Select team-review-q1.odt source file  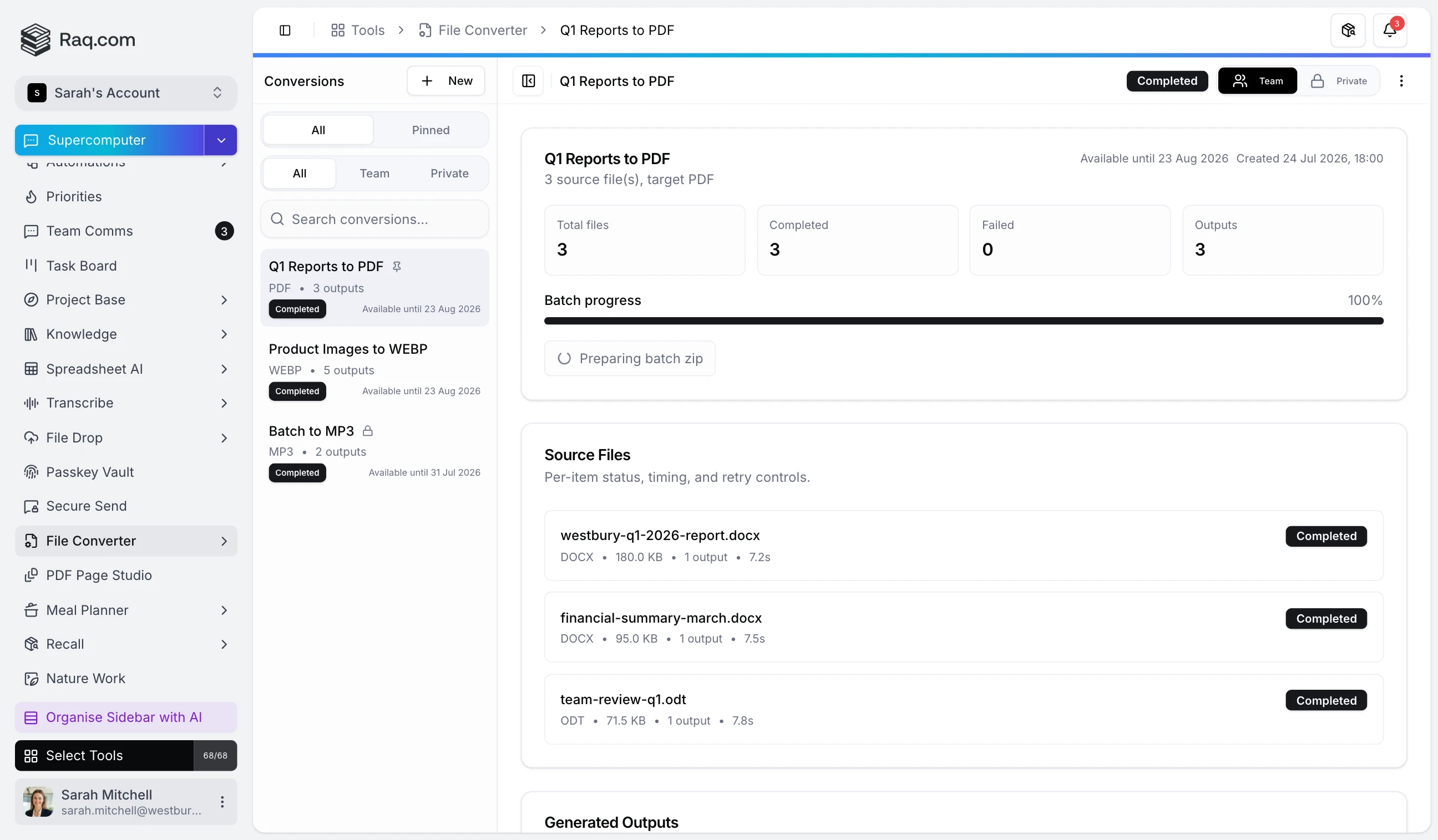(964, 709)
